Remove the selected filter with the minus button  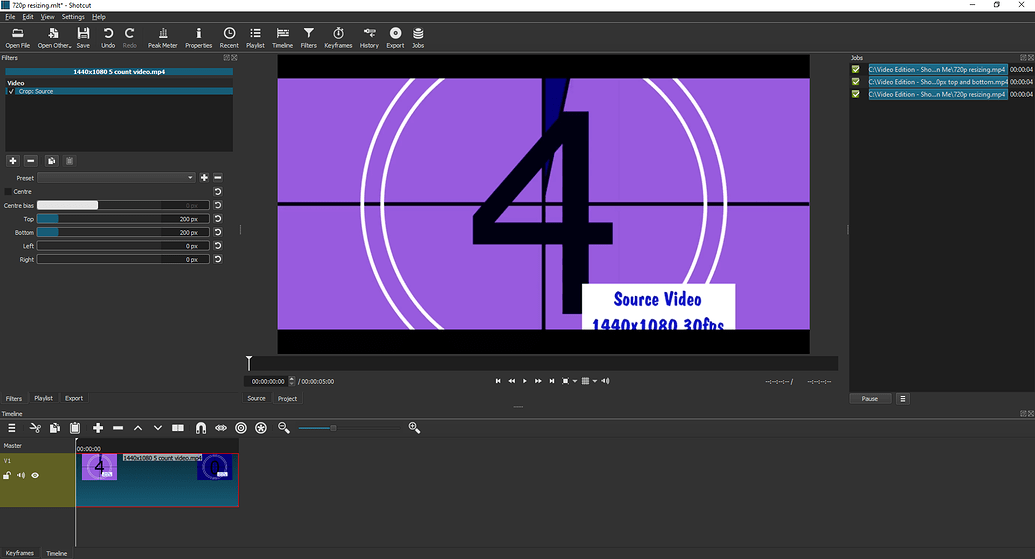coord(30,160)
